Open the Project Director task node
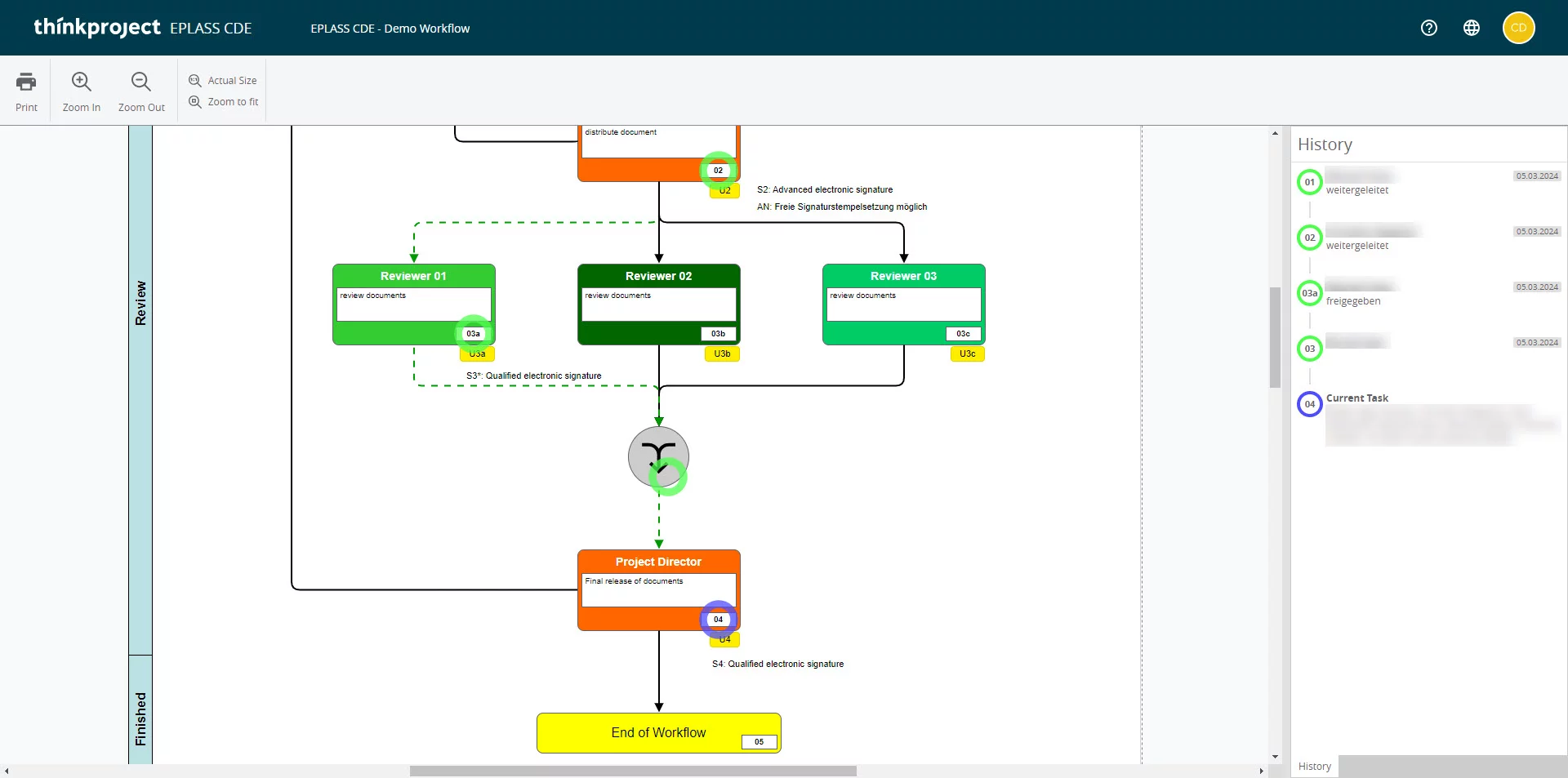1568x778 pixels. 658,589
